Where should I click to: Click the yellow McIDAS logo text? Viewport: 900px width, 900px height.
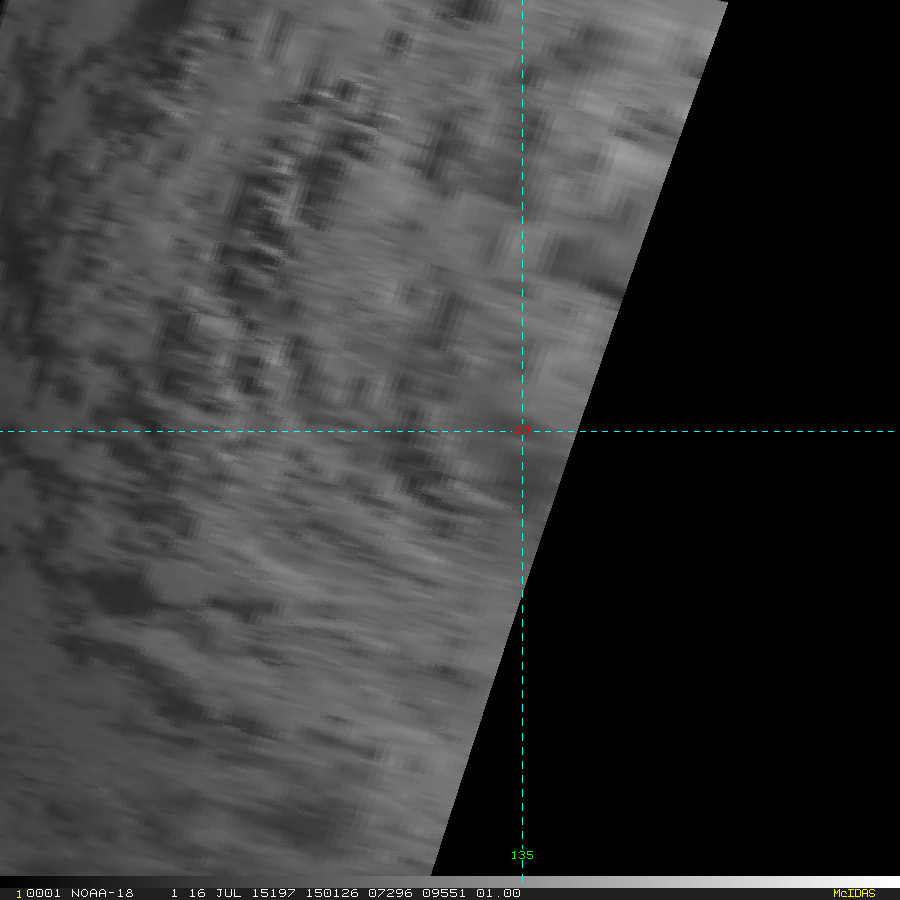(853, 893)
